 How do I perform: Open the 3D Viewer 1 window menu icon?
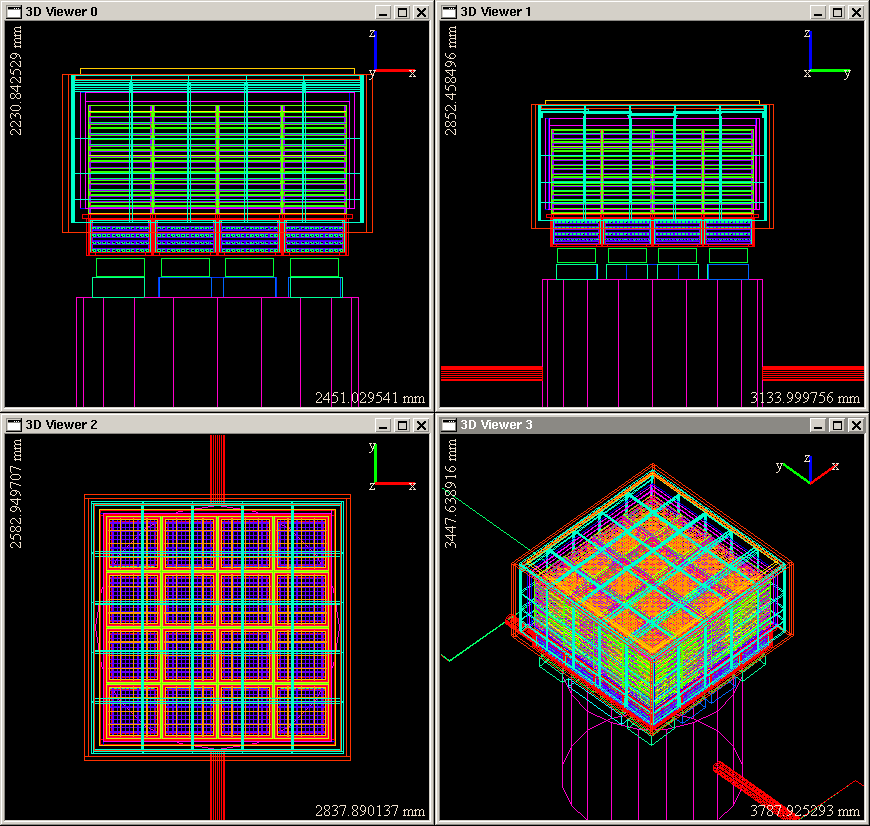[449, 12]
